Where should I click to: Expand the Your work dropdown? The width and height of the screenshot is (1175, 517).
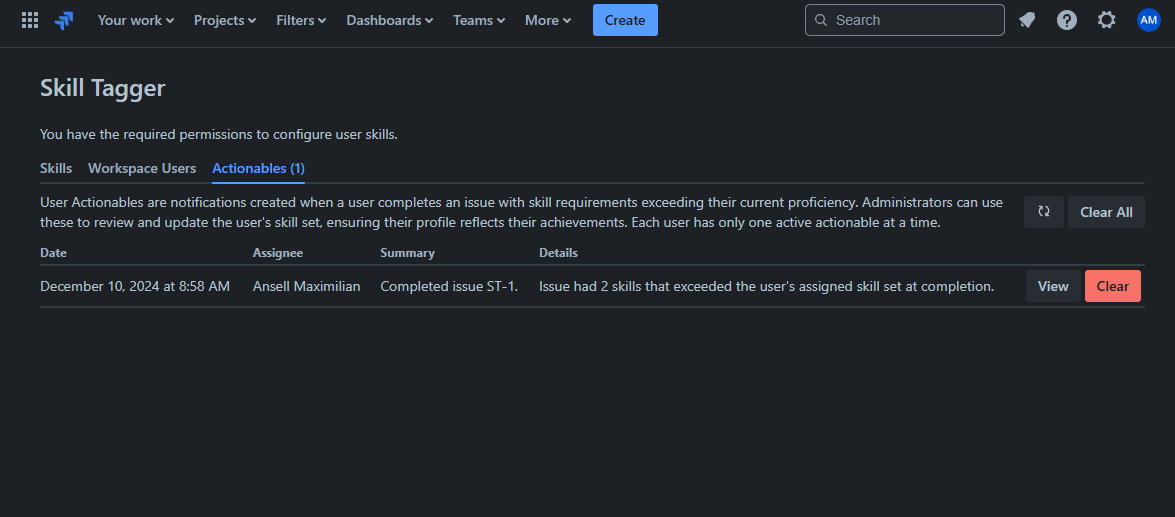135,20
